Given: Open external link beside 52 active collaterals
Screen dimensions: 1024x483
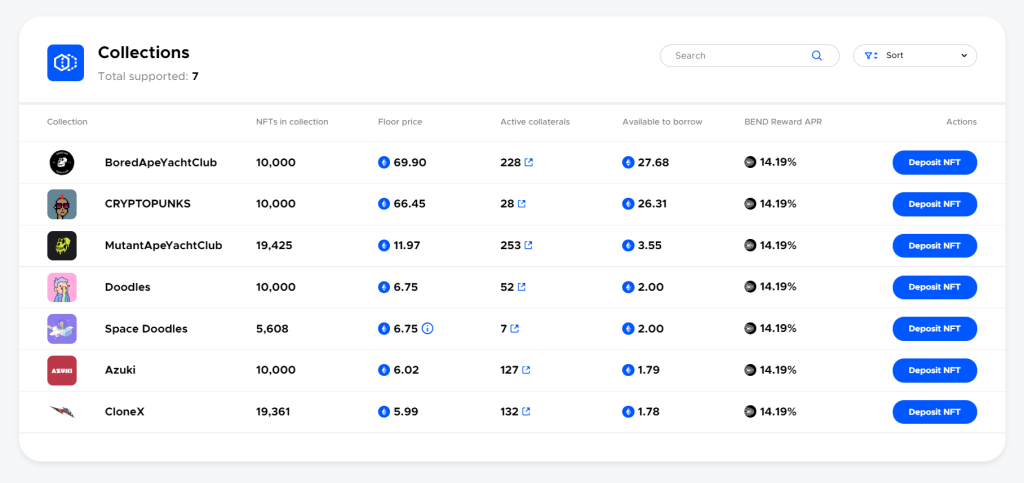Looking at the screenshot, I should 522,287.
